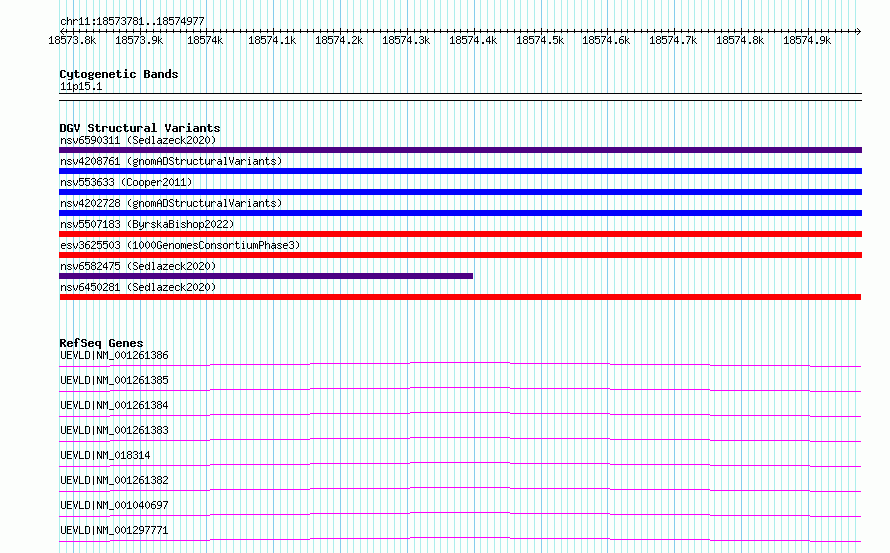Click the 18573.8k ruler tick label
Screen dimensions: 890x553
pyautogui.click(x=72, y=40)
